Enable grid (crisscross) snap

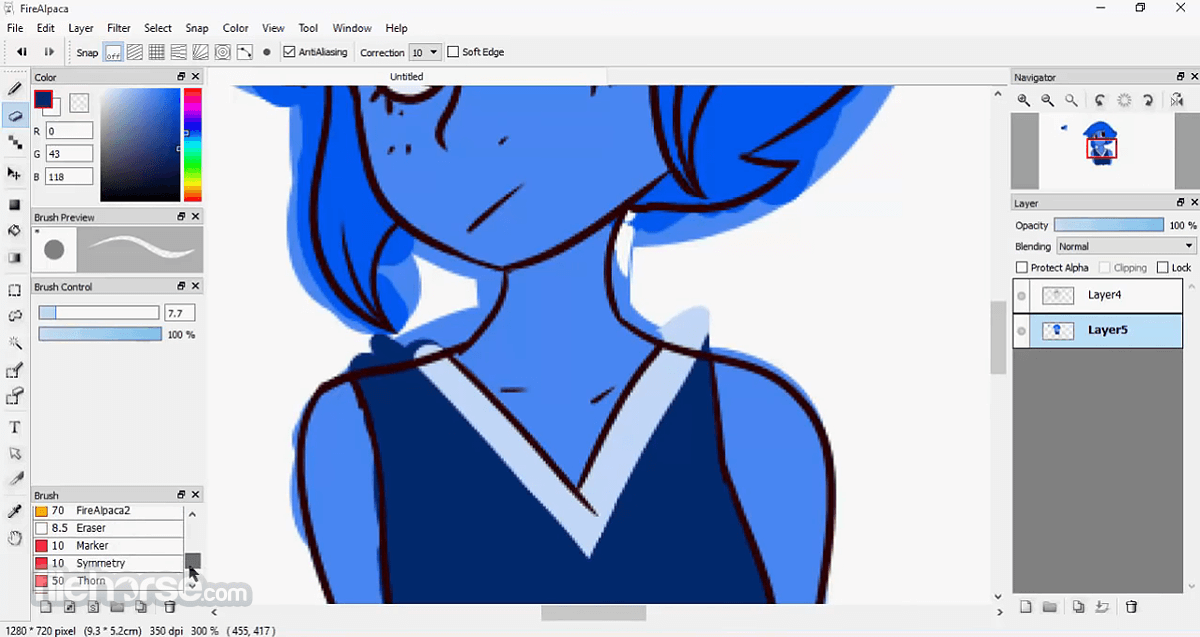point(157,52)
